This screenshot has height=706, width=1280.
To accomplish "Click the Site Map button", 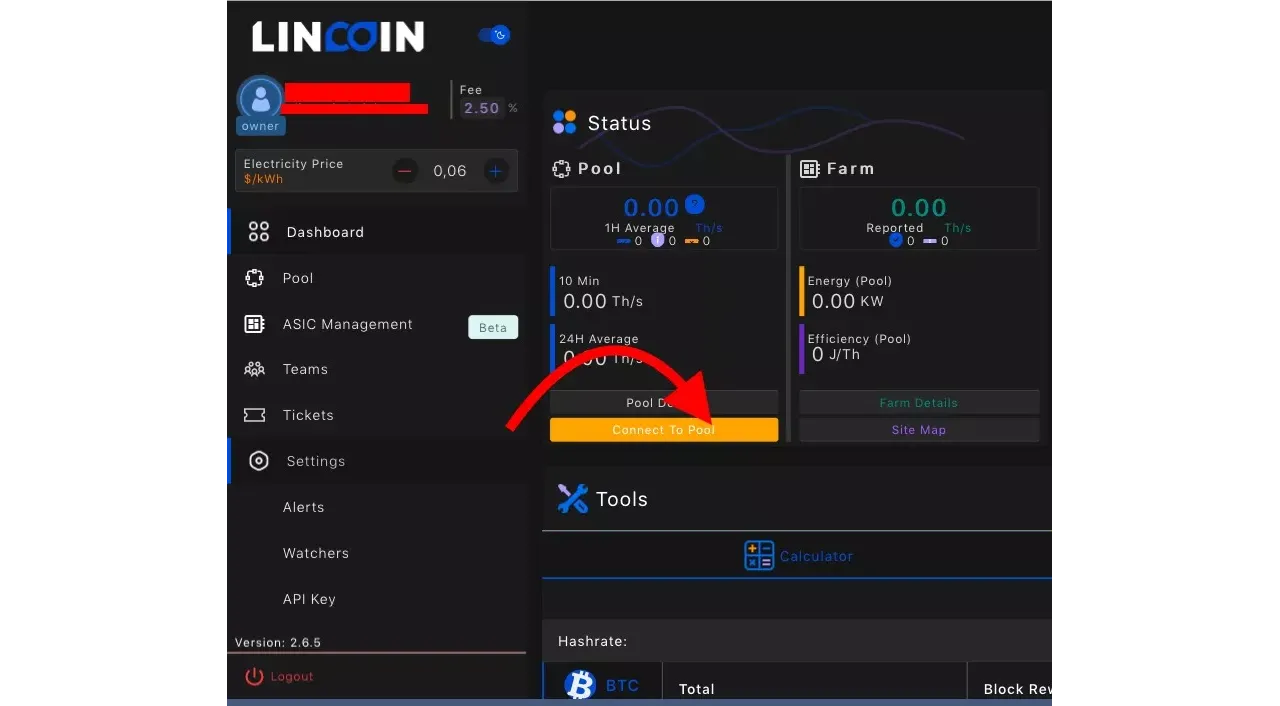I will pos(919,430).
